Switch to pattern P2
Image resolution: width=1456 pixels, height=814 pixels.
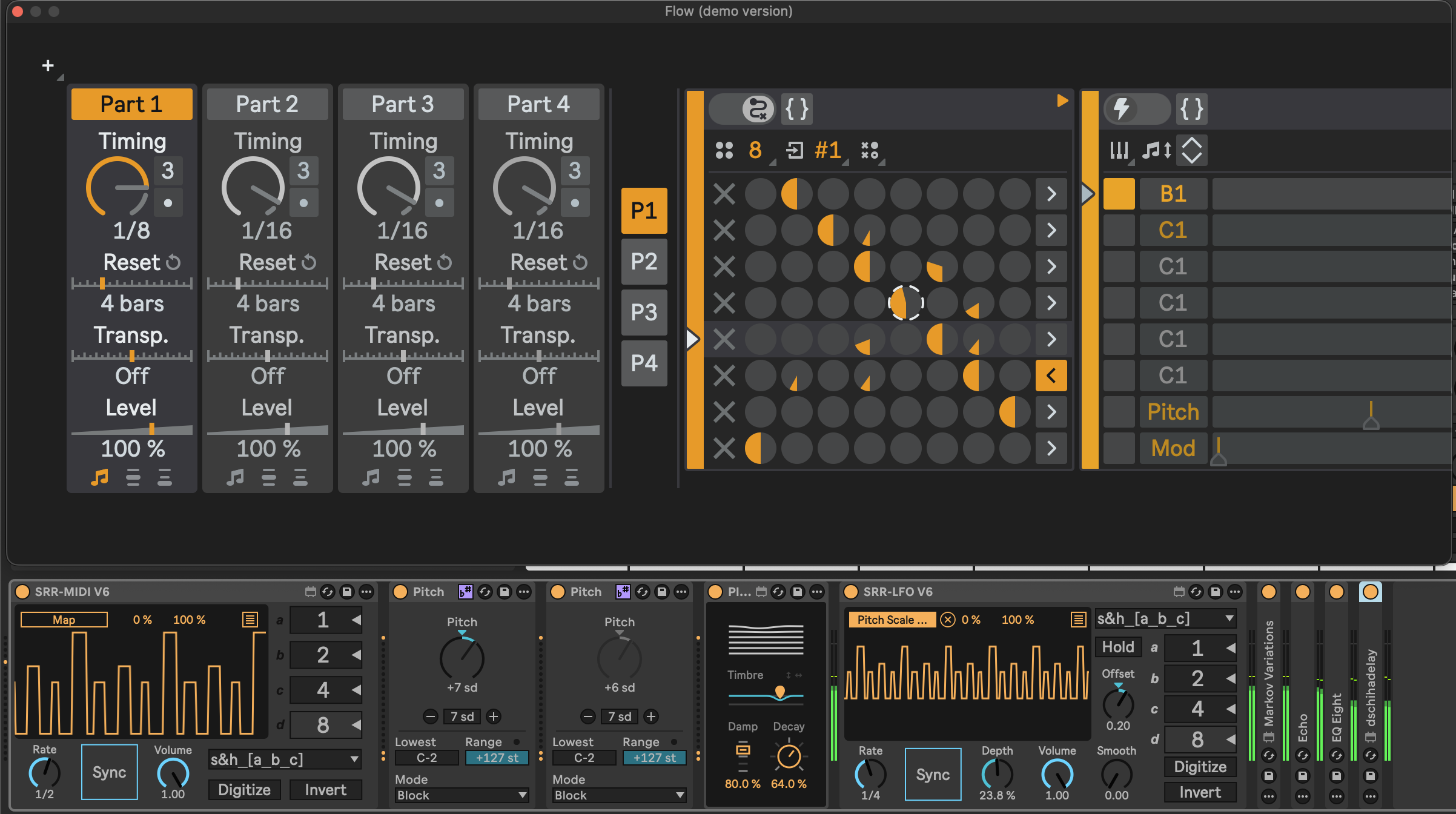[644, 262]
